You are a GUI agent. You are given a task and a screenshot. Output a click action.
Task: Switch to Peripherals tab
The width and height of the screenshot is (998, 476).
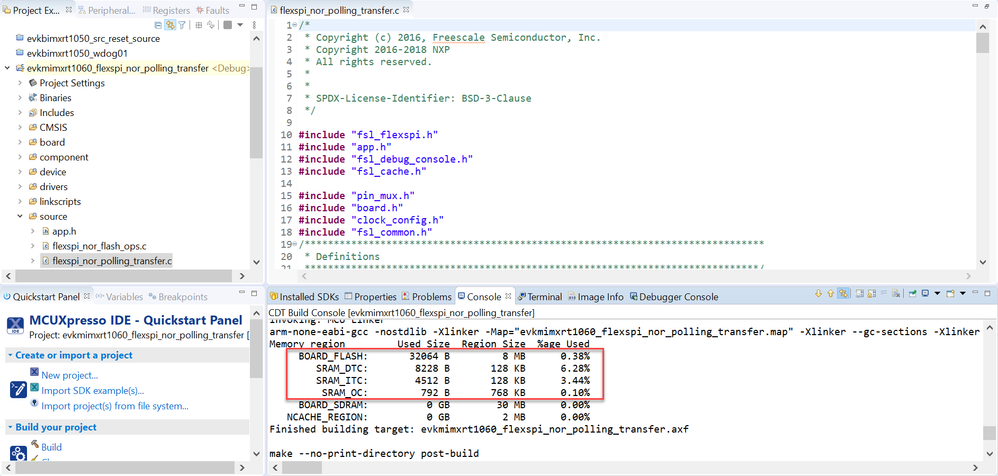coord(106,10)
